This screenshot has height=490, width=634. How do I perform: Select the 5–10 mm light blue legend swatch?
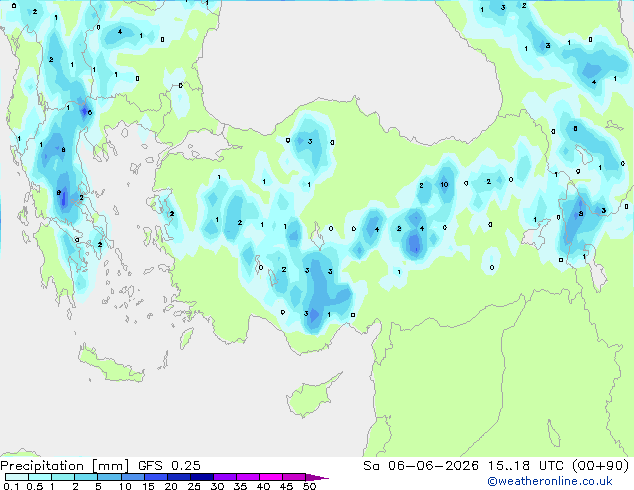(109, 477)
